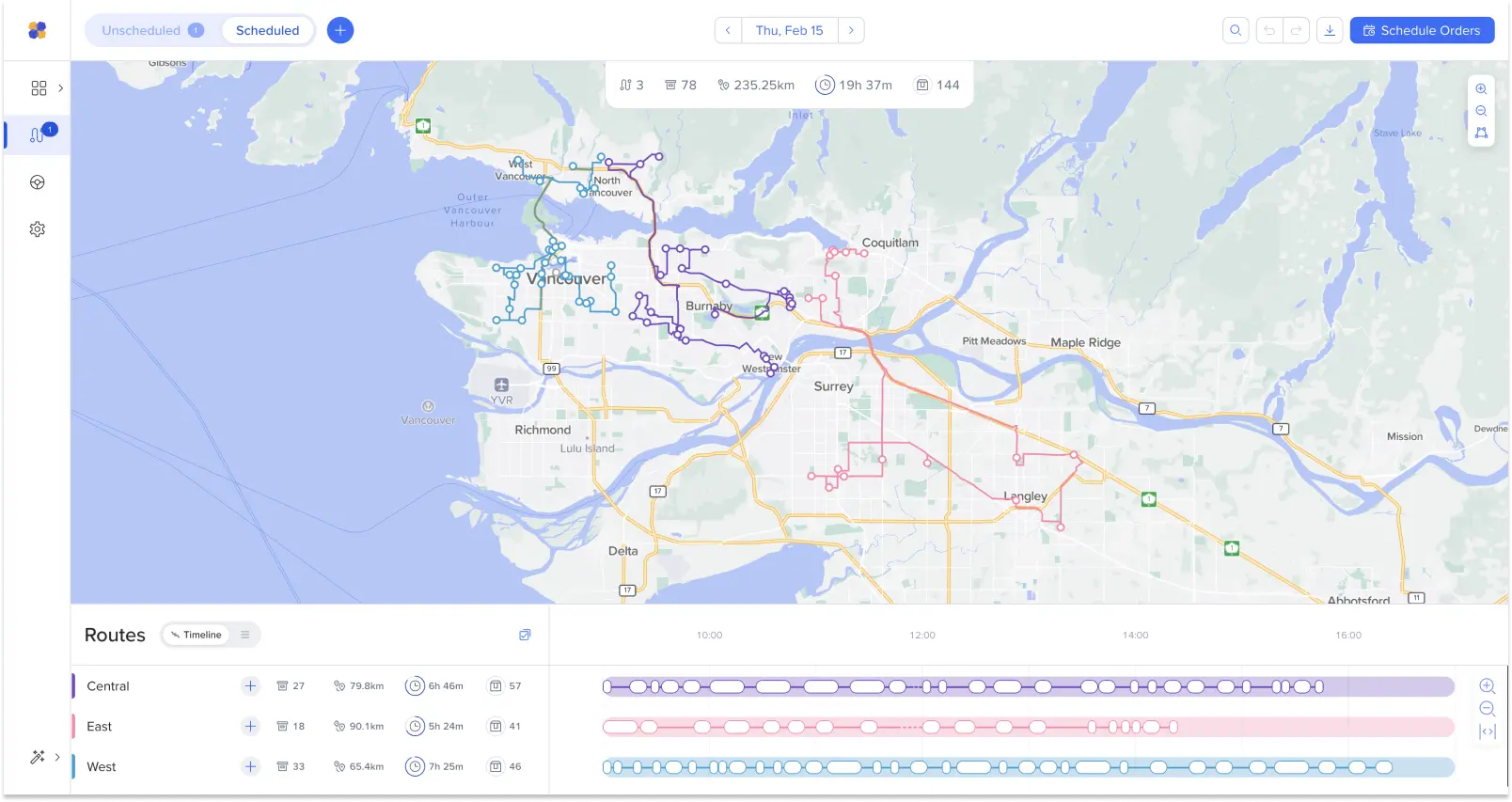
Task: Zoom in on the map
Action: coord(1481,88)
